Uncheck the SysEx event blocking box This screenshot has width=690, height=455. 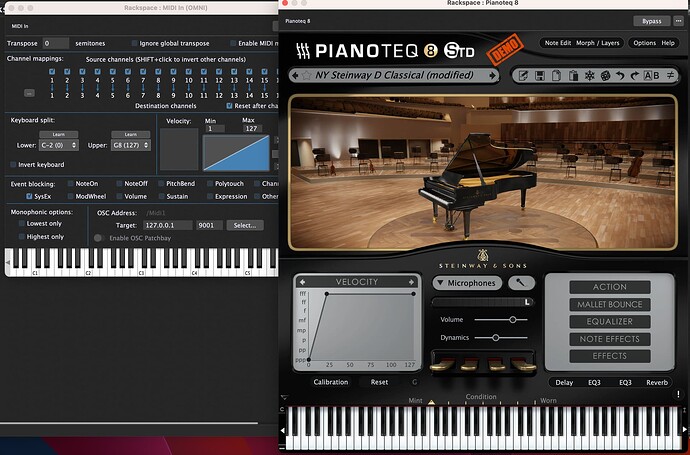(29, 196)
